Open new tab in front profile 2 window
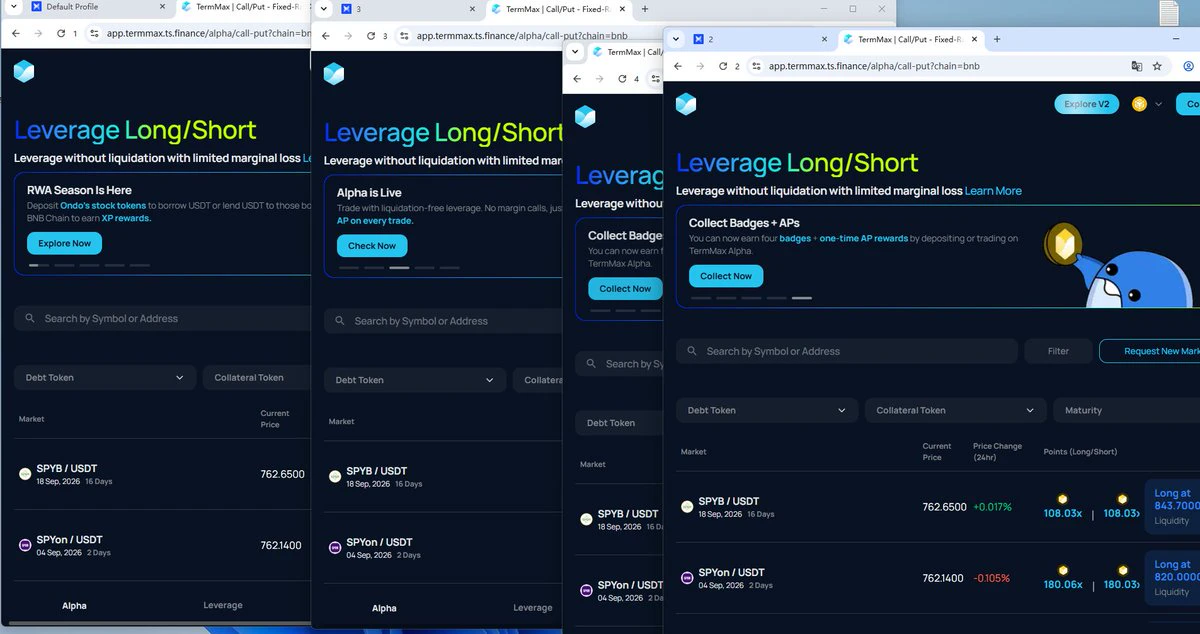 997,39
